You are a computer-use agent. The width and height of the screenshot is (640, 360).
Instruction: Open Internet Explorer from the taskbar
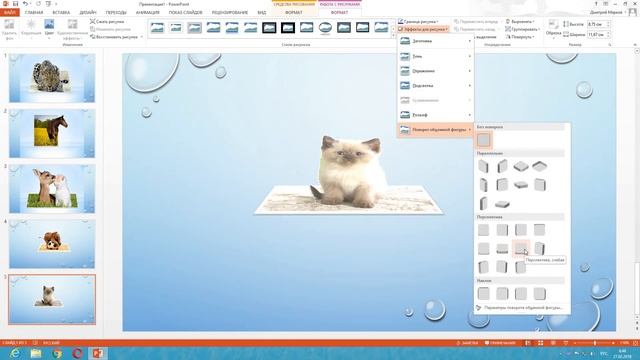coord(15,353)
